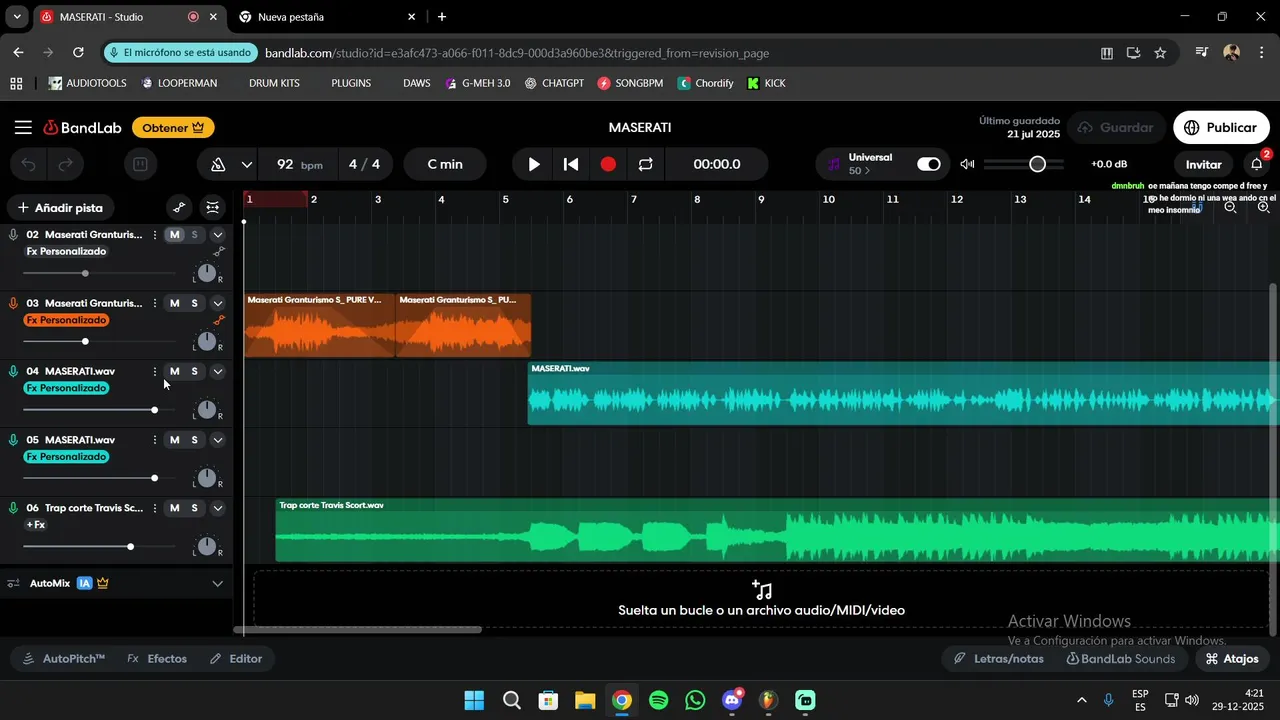1280x720 pixels.
Task: Open the AutoPitch tab
Action: (64, 659)
